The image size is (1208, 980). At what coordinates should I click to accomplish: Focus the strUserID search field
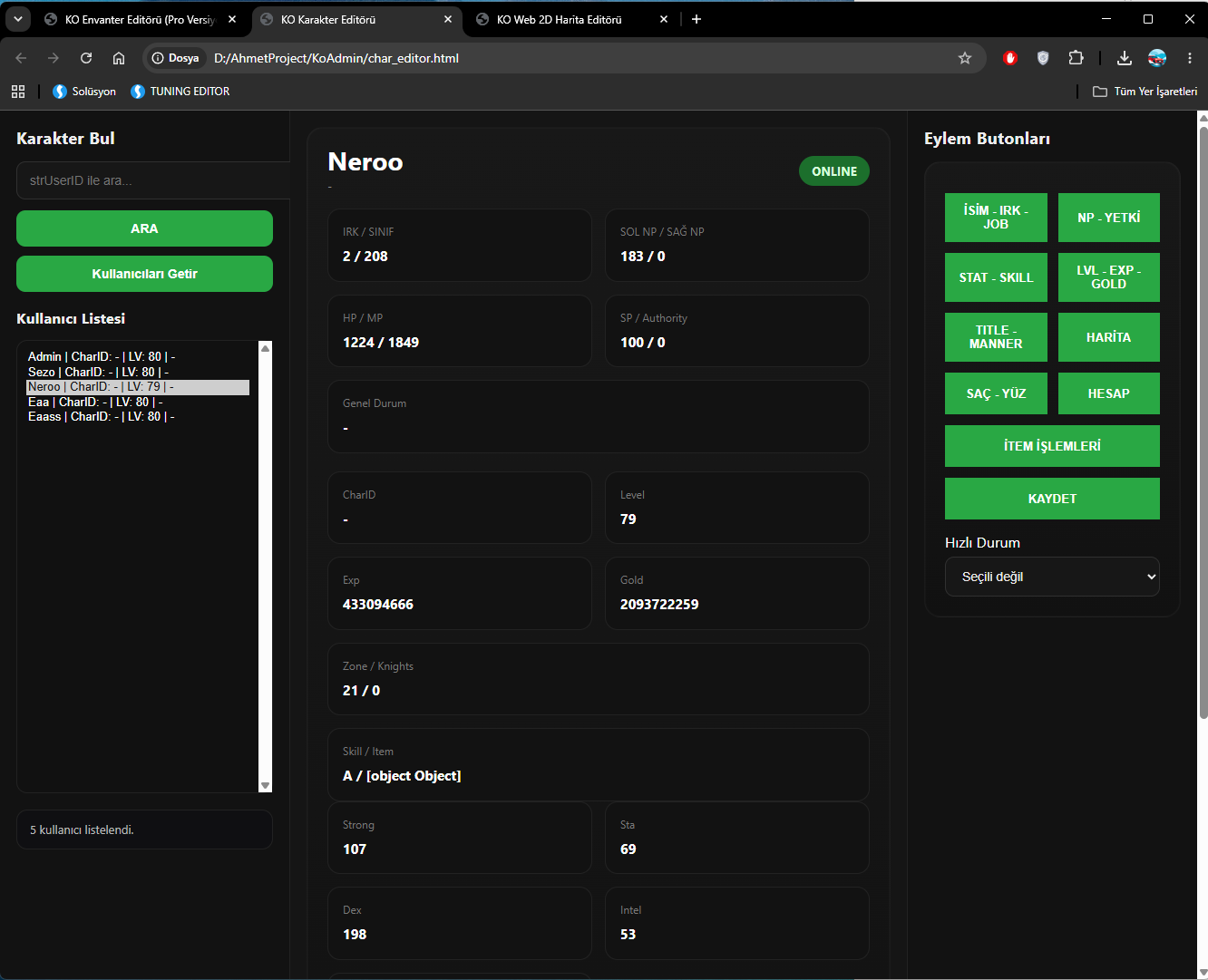[153, 180]
